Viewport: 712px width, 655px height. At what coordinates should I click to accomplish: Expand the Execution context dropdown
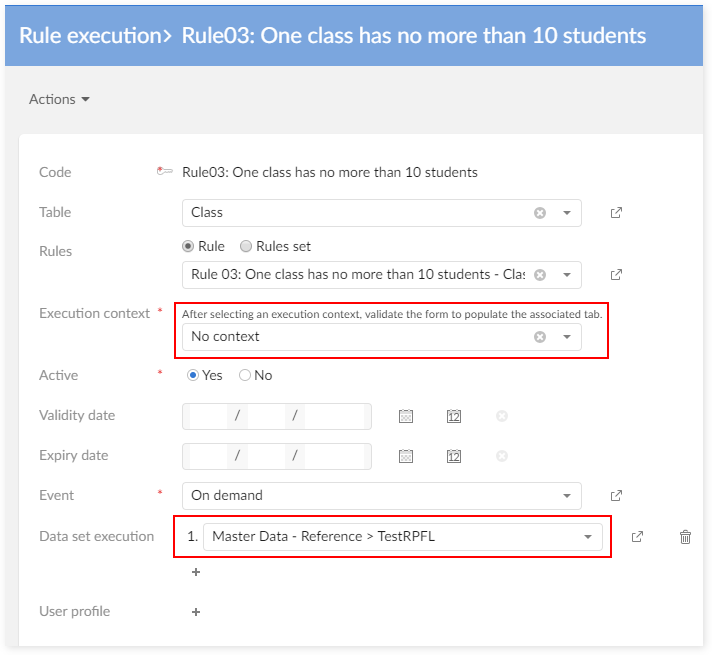click(x=566, y=337)
